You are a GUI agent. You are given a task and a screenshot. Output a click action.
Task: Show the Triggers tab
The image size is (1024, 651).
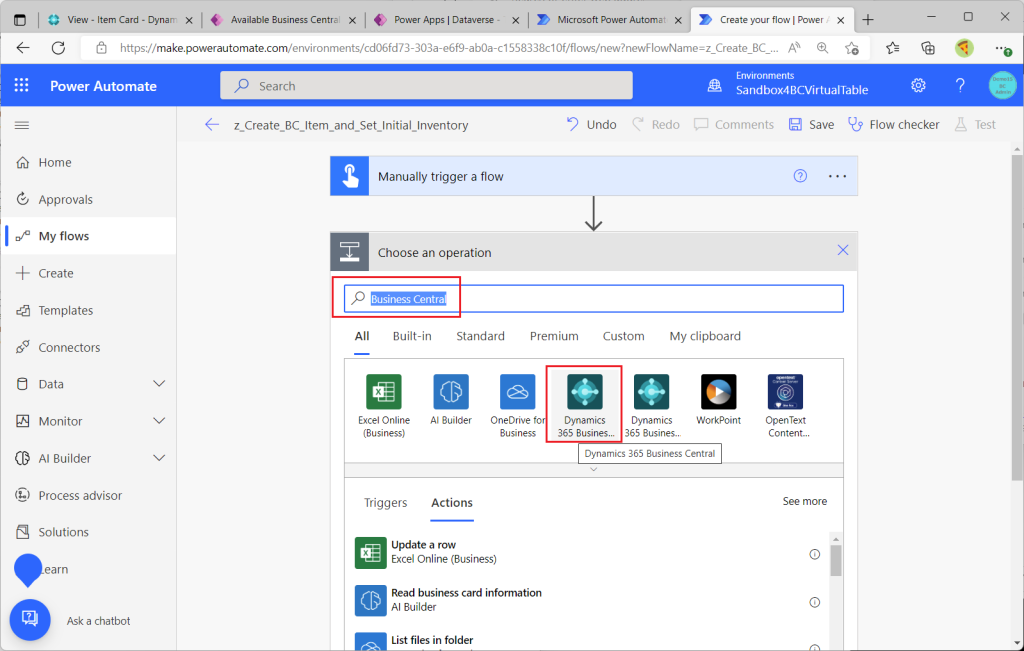click(x=385, y=503)
